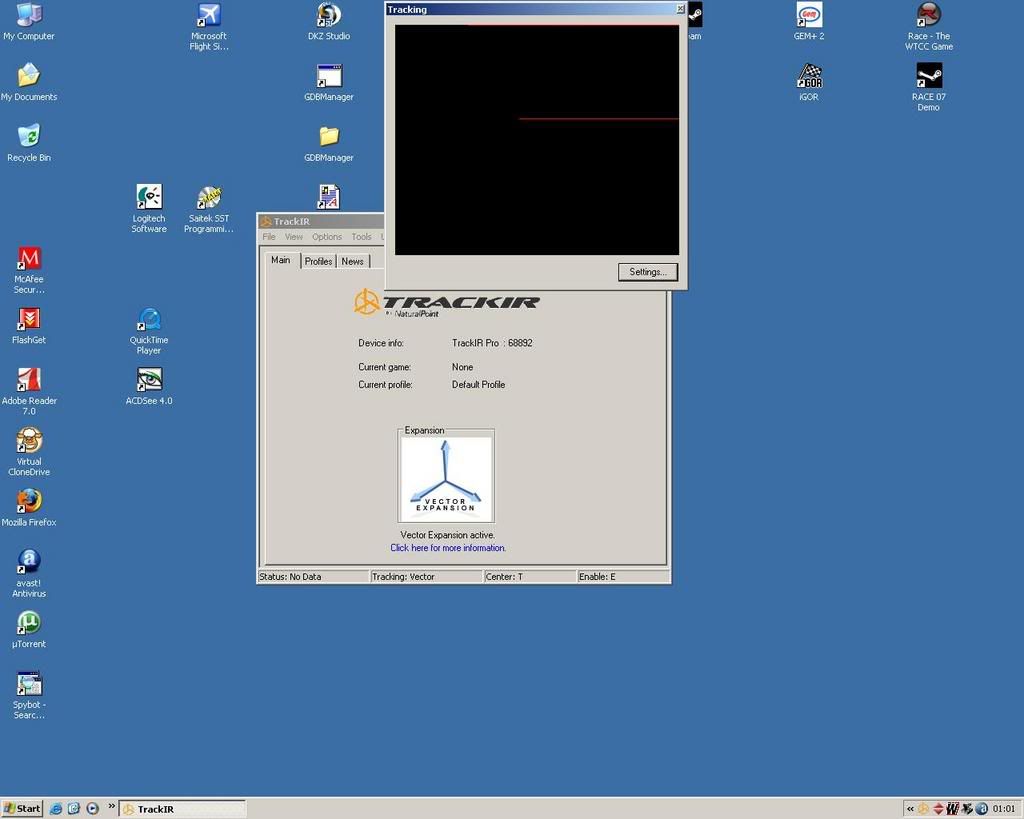
Task: Switch to the Profiles tab
Action: pyautogui.click(x=318, y=261)
